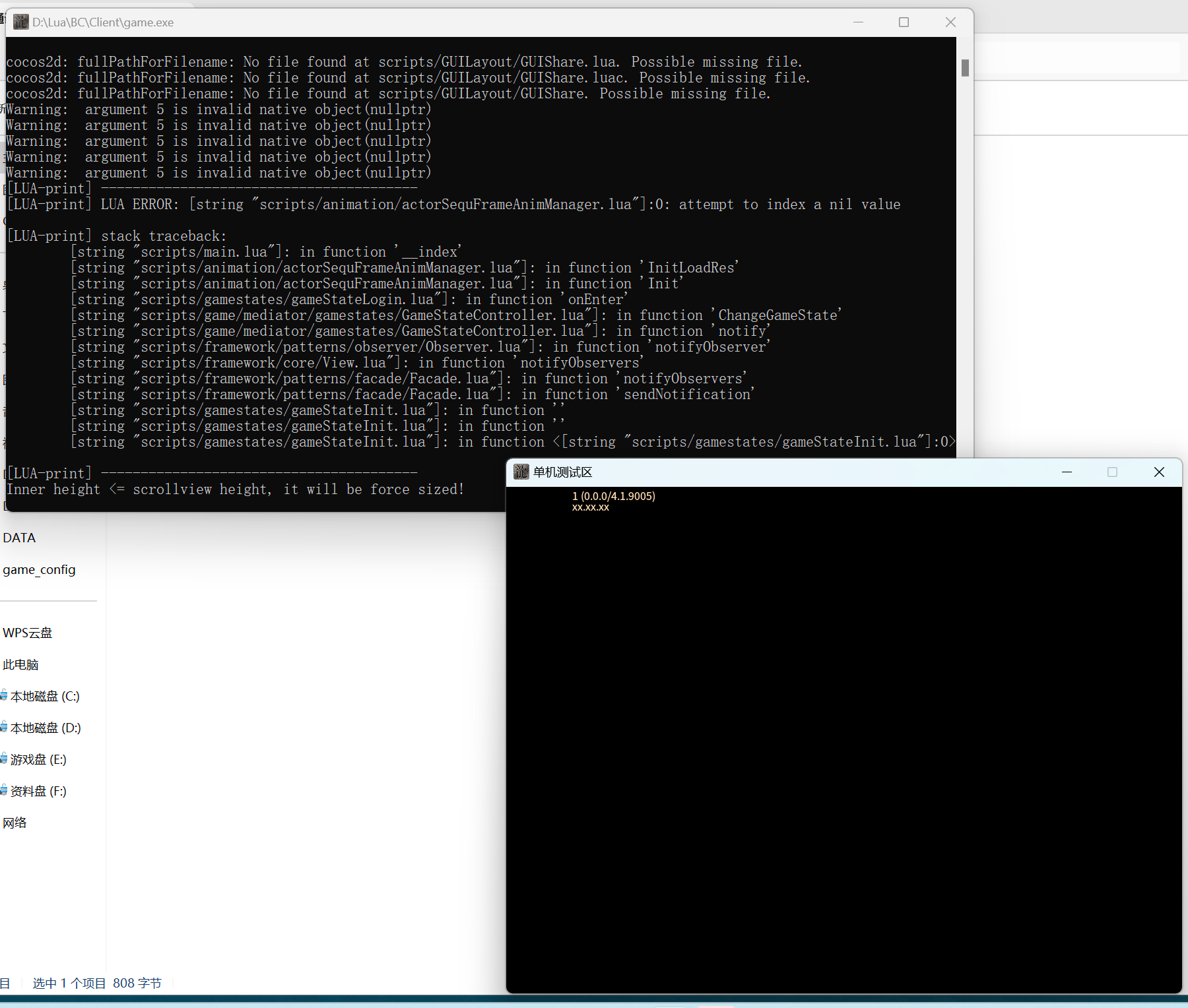Viewport: 1188px width, 1008px height.
Task: Close the 单机测试区 game window
Action: coord(1159,472)
